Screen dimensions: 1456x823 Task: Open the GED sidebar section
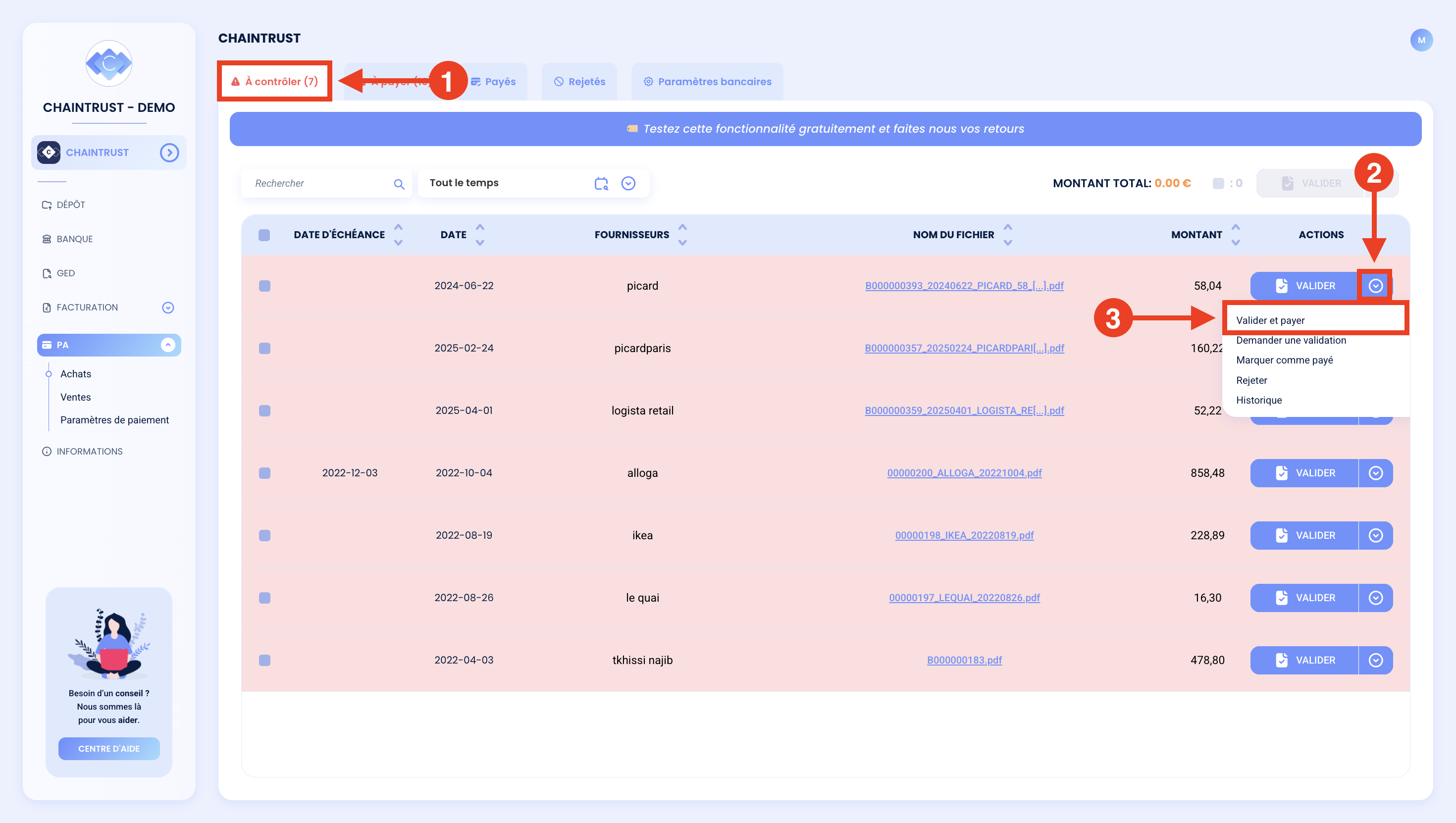click(x=59, y=273)
